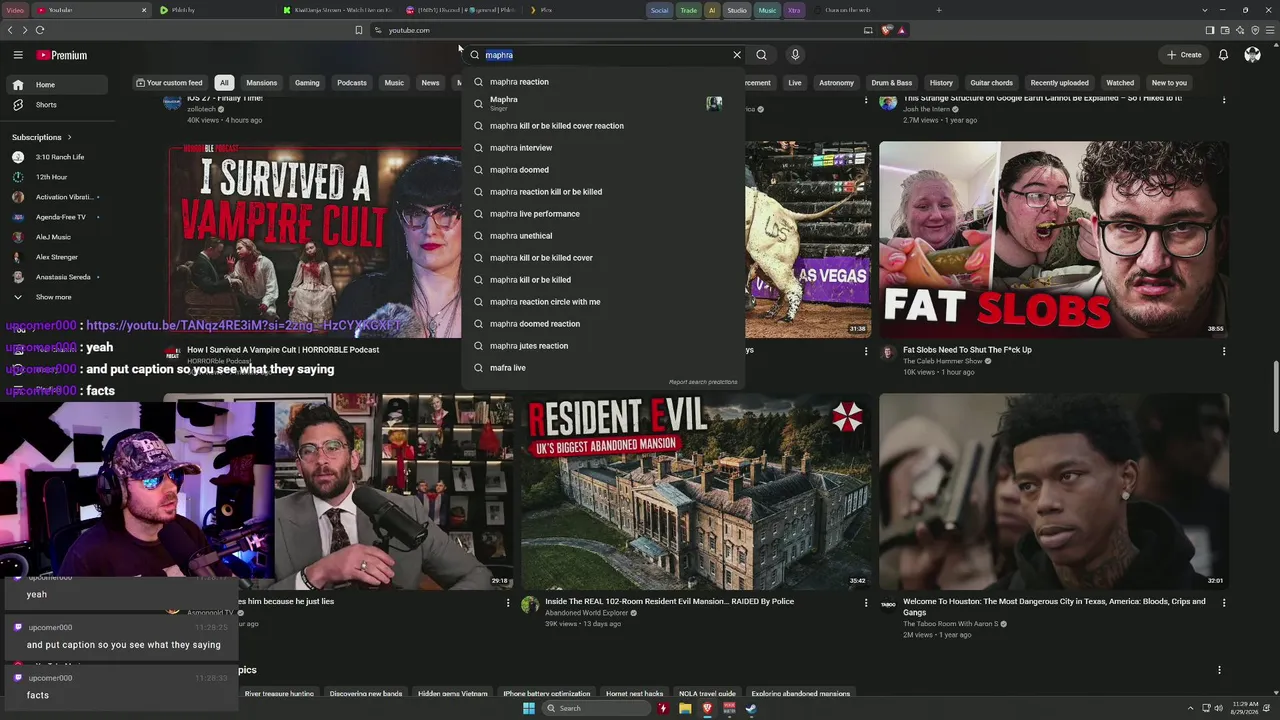The height and width of the screenshot is (720, 1280).
Task: Open the account avatar menu
Action: [x=1252, y=55]
